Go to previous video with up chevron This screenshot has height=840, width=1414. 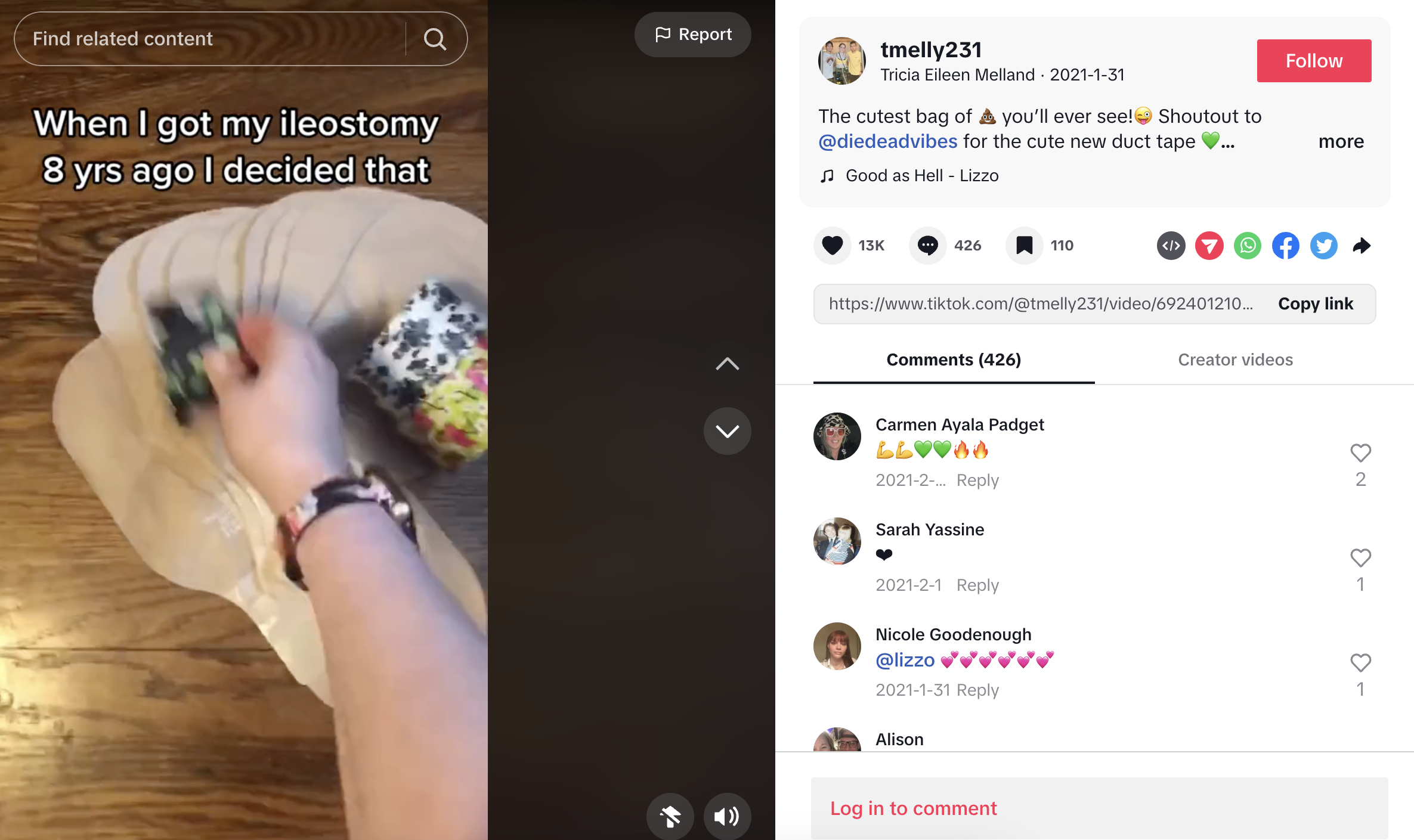coord(727,364)
